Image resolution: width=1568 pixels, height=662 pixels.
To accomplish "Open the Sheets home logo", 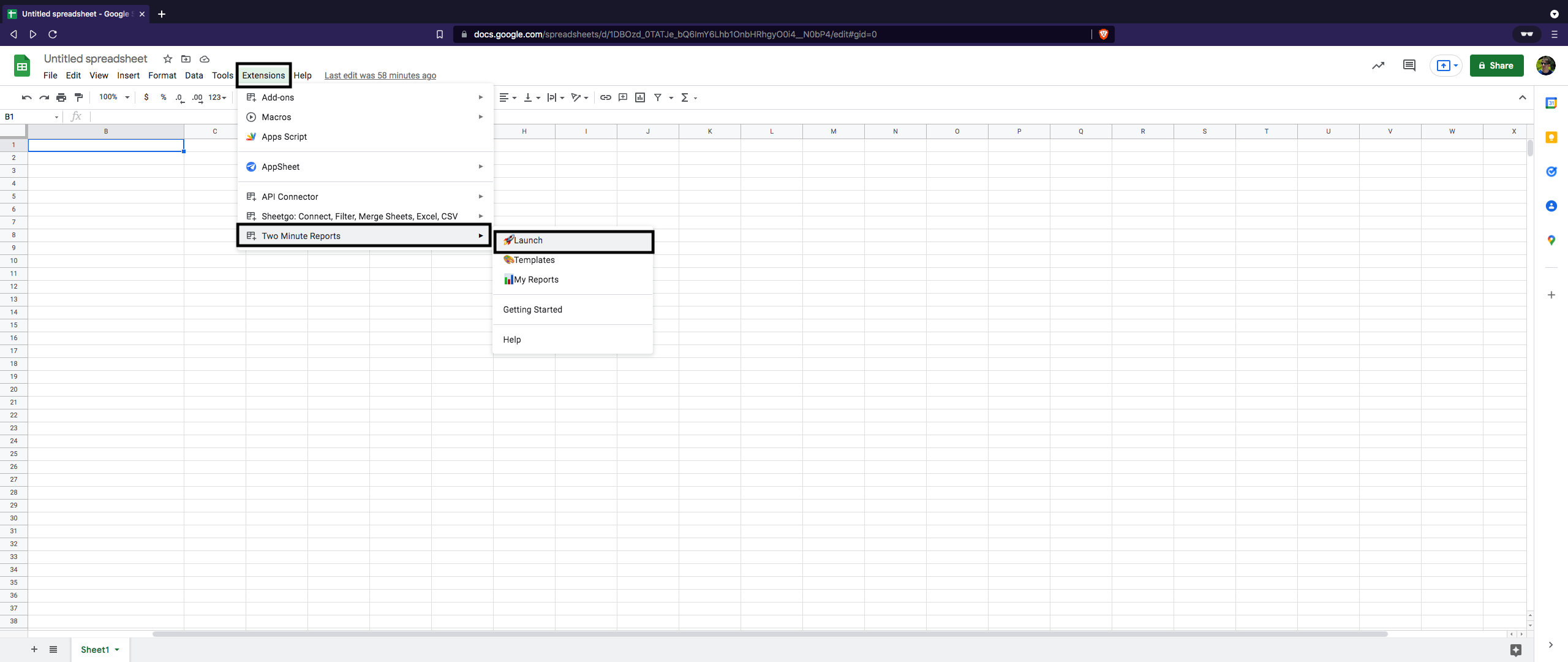I will tap(22, 66).
